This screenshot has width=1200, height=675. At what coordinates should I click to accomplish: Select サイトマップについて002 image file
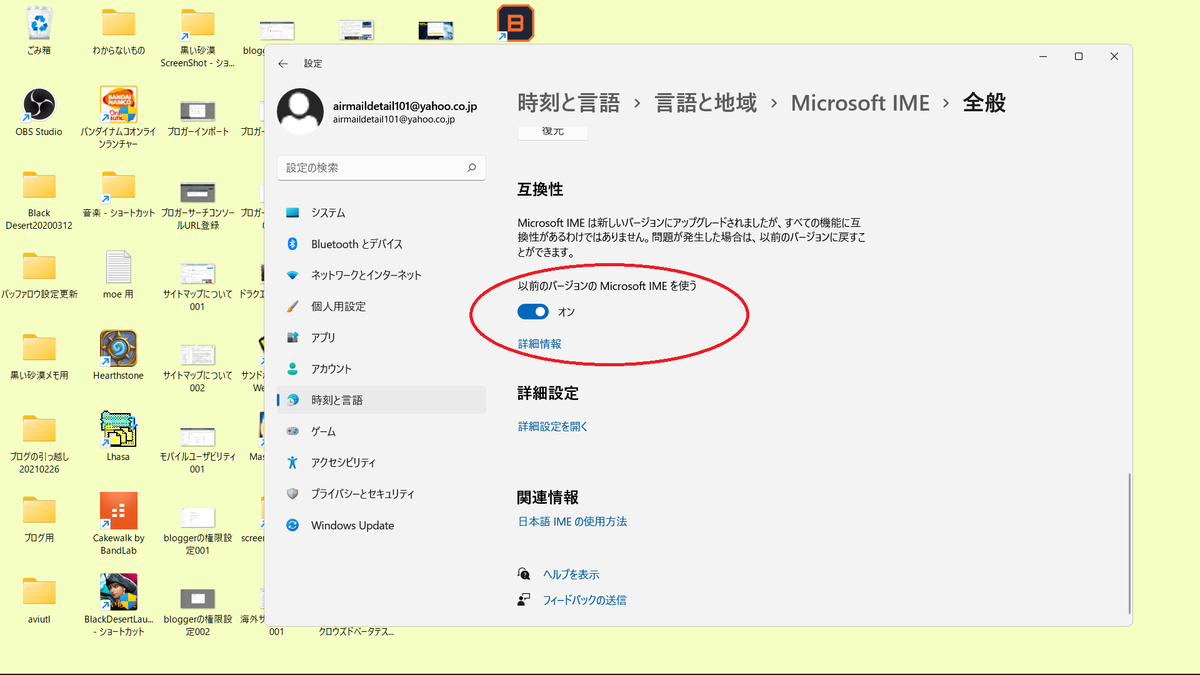(x=198, y=367)
